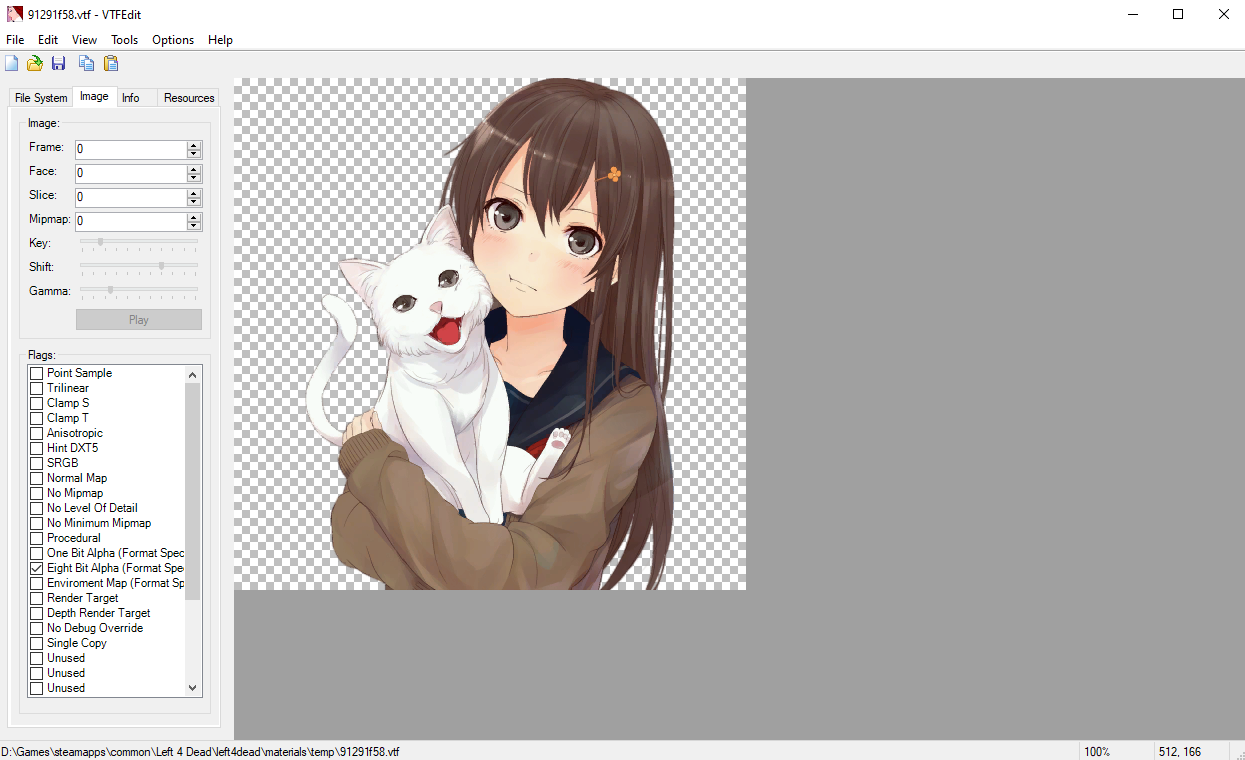The height and width of the screenshot is (760, 1245).
Task: Click the VTFEdit app icon in title bar
Action: tap(14, 14)
